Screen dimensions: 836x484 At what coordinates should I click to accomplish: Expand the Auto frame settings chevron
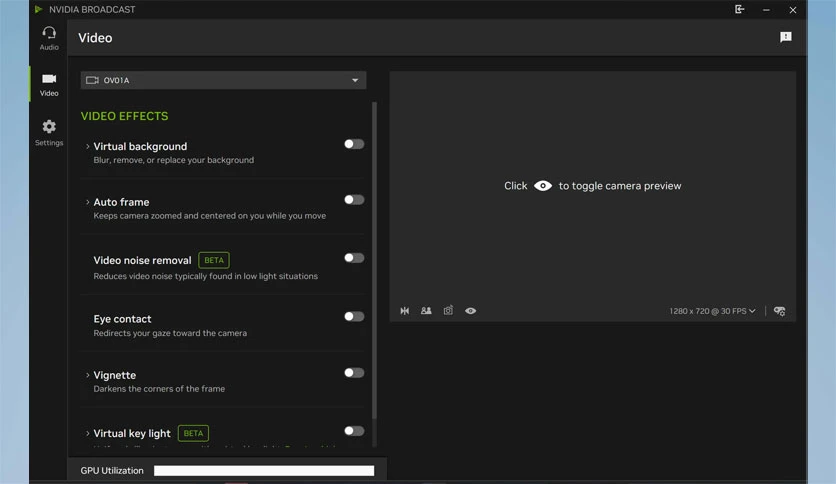(x=87, y=202)
